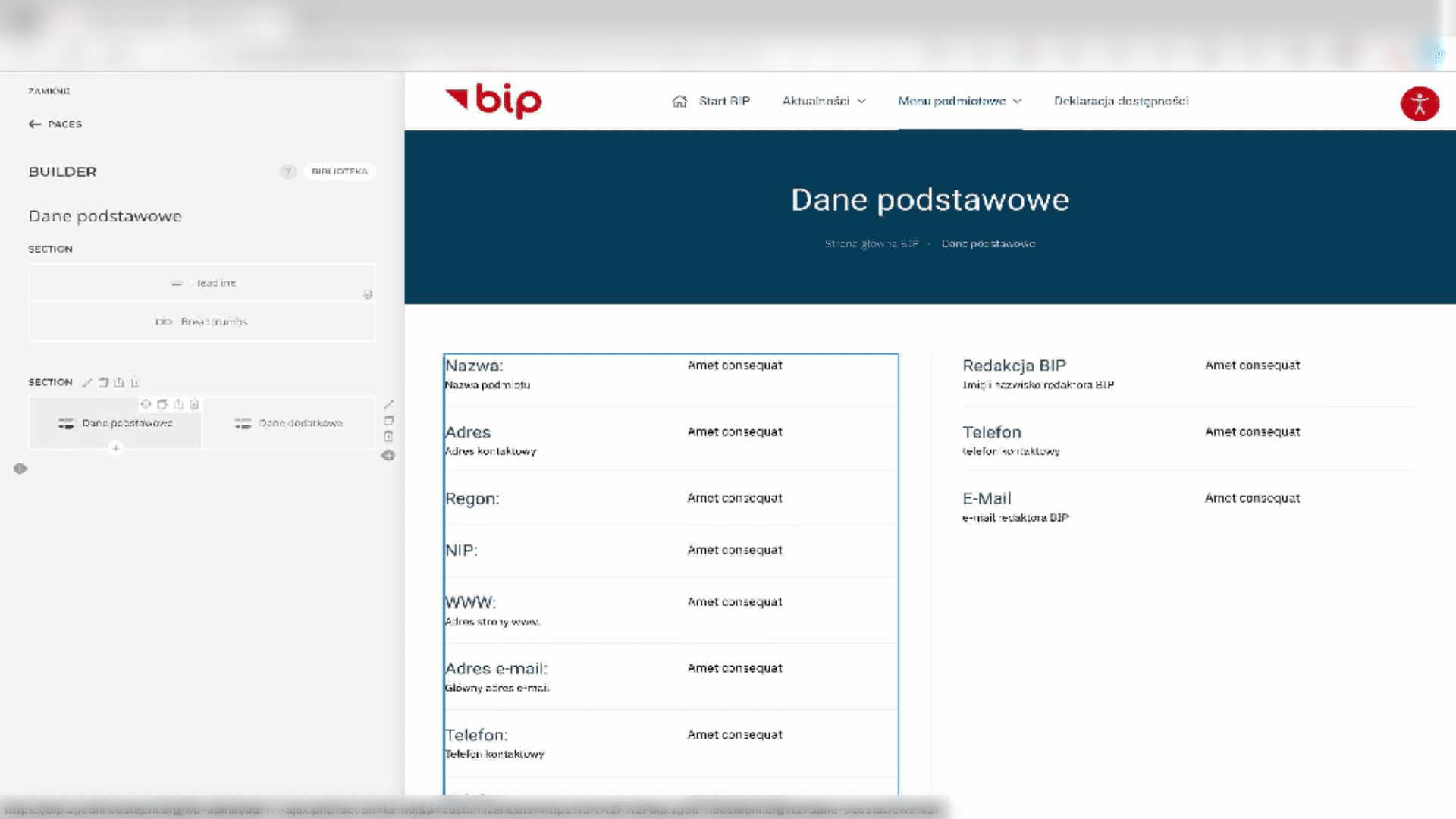Viewport: 1456px width, 819px height.
Task: Click the Adres field label
Action: (468, 432)
